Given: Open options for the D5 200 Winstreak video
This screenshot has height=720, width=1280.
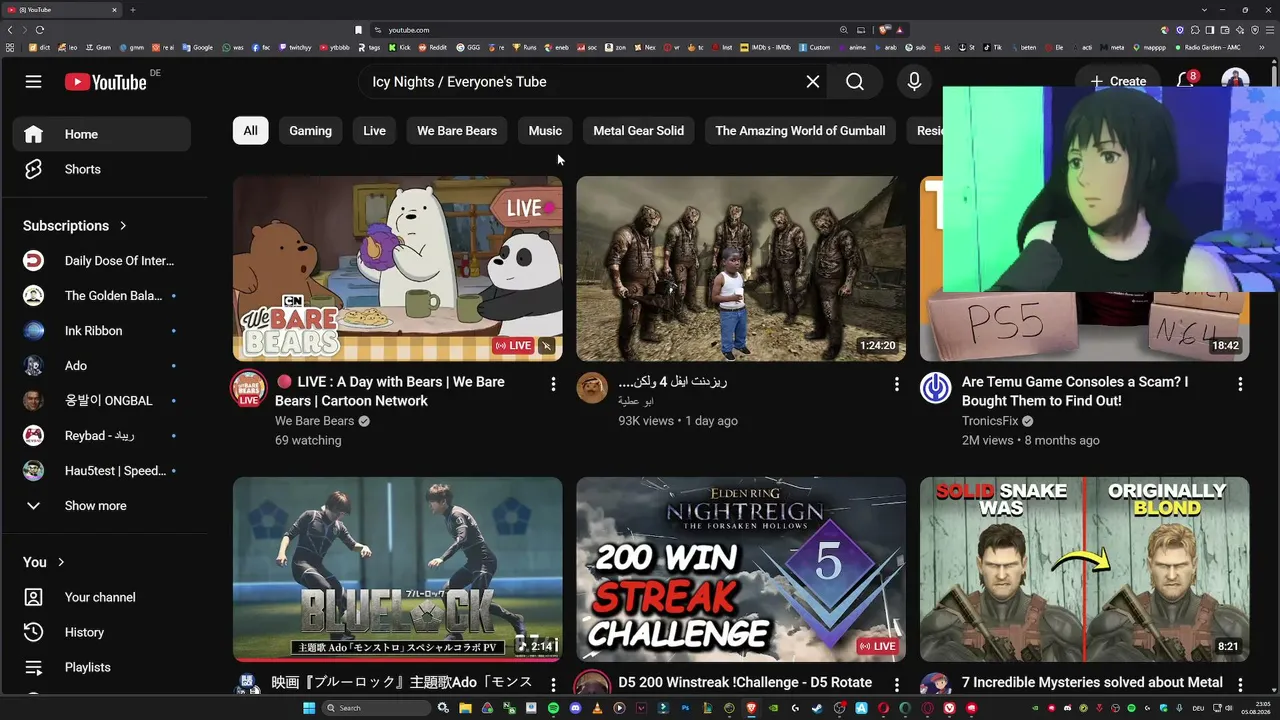Looking at the screenshot, I should (x=897, y=684).
